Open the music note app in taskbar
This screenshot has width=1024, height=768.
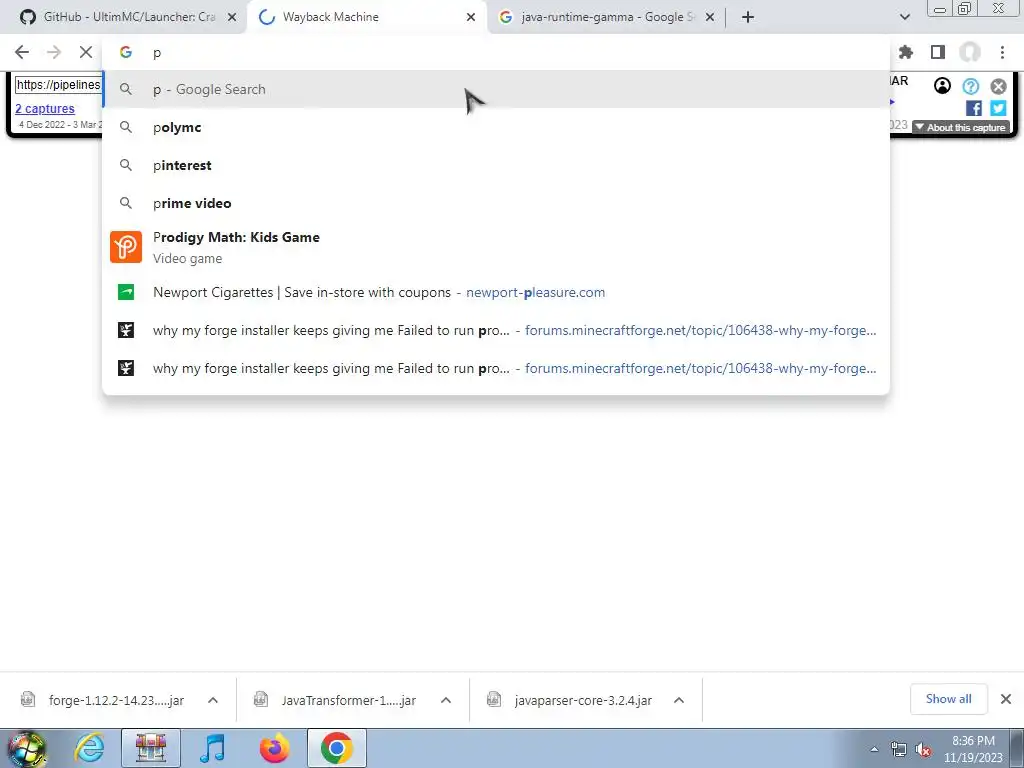(213, 748)
